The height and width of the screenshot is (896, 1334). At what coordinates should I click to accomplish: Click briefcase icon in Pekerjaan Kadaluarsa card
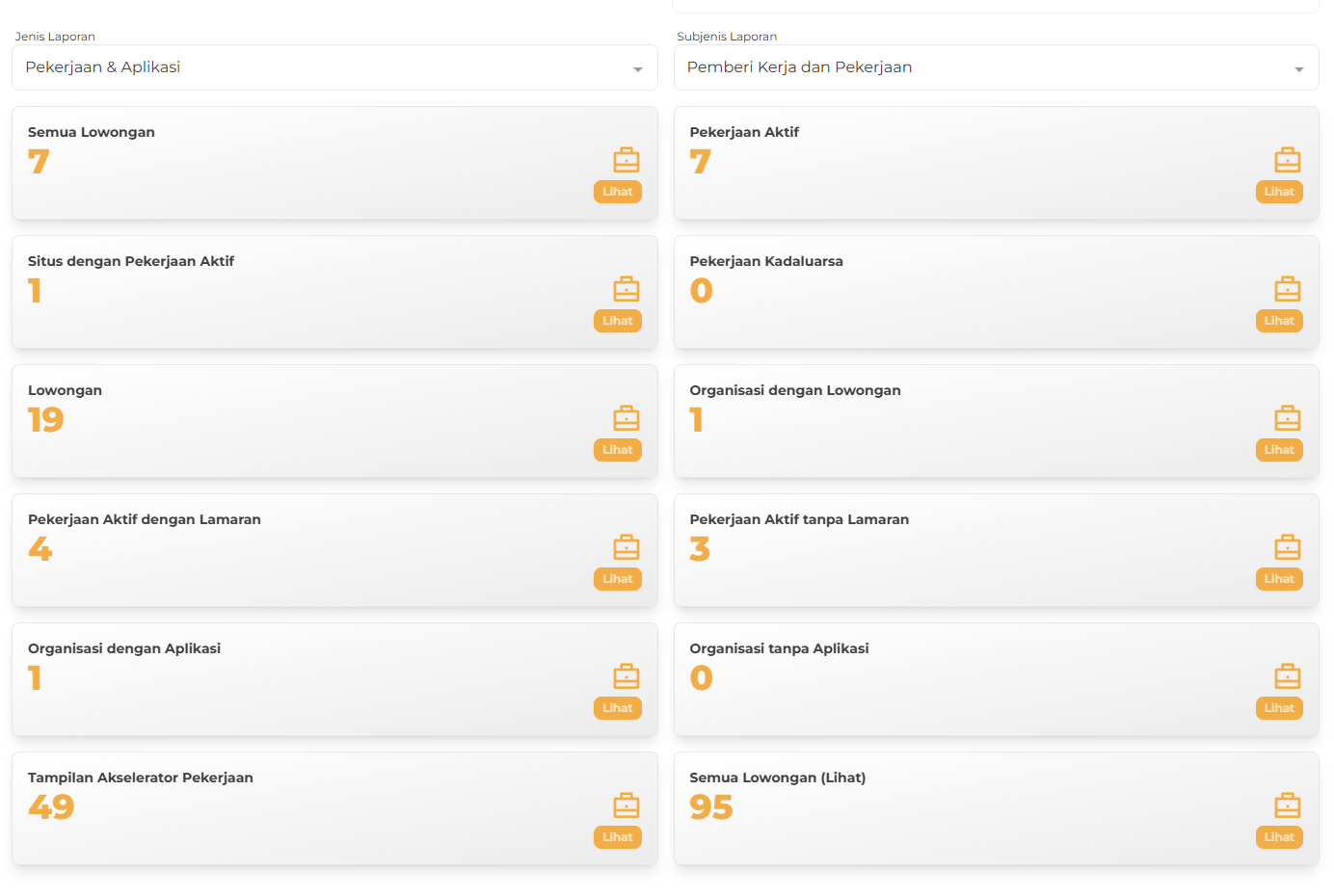tap(1288, 289)
